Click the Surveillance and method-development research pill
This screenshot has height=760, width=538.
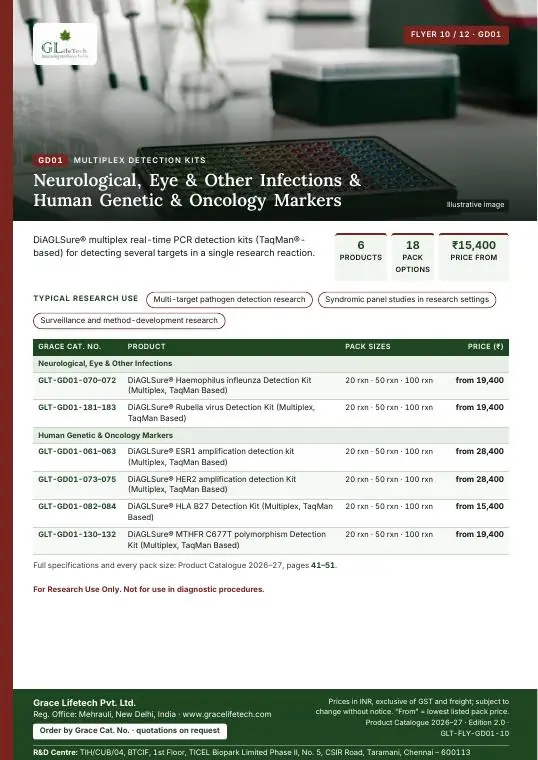coord(129,320)
